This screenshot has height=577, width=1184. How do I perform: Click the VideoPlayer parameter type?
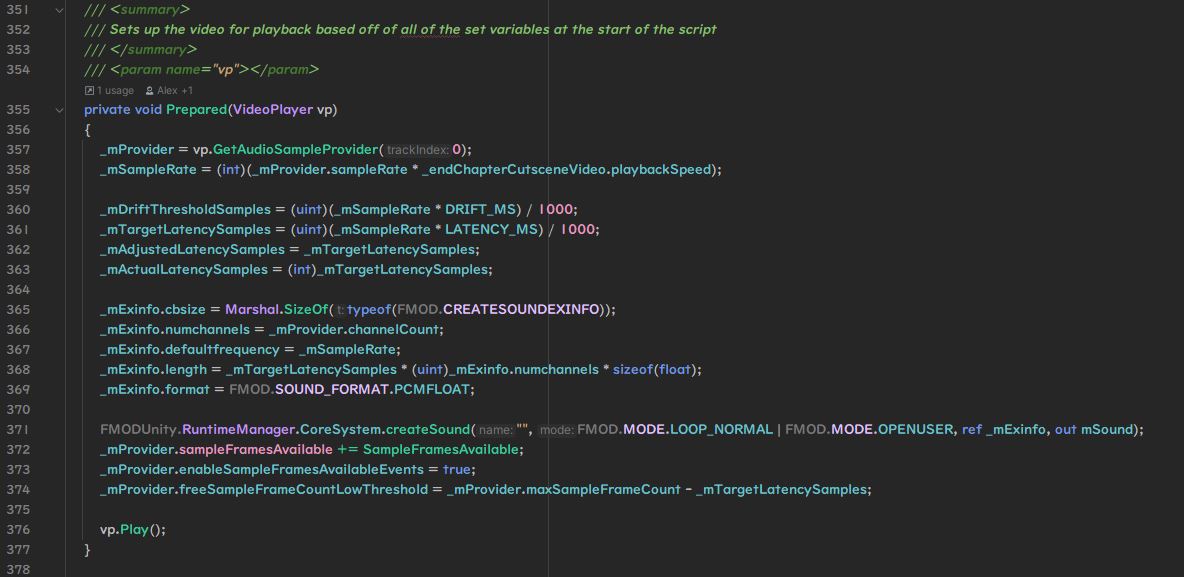click(273, 110)
